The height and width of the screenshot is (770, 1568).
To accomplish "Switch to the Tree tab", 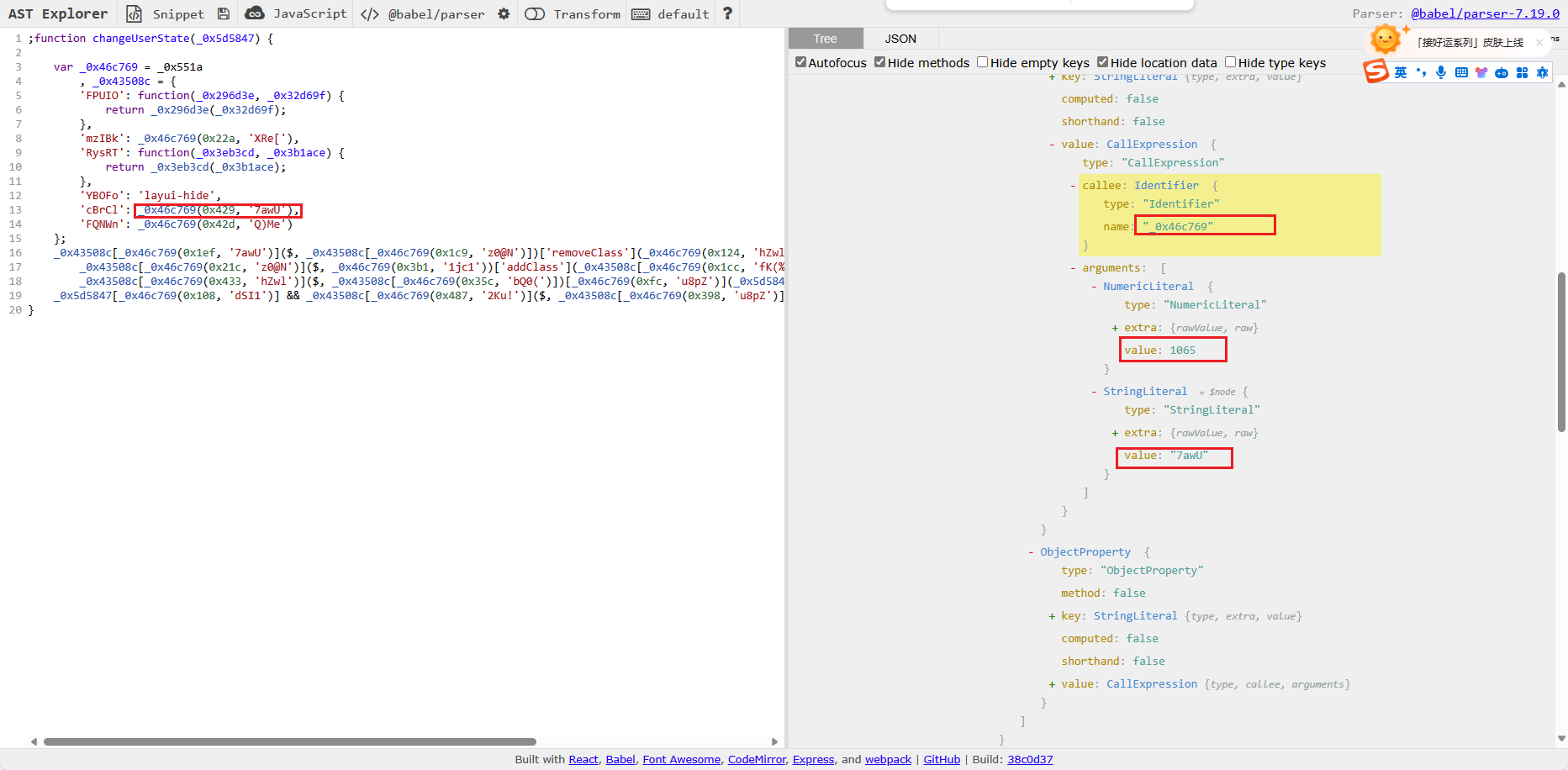I will [x=826, y=39].
